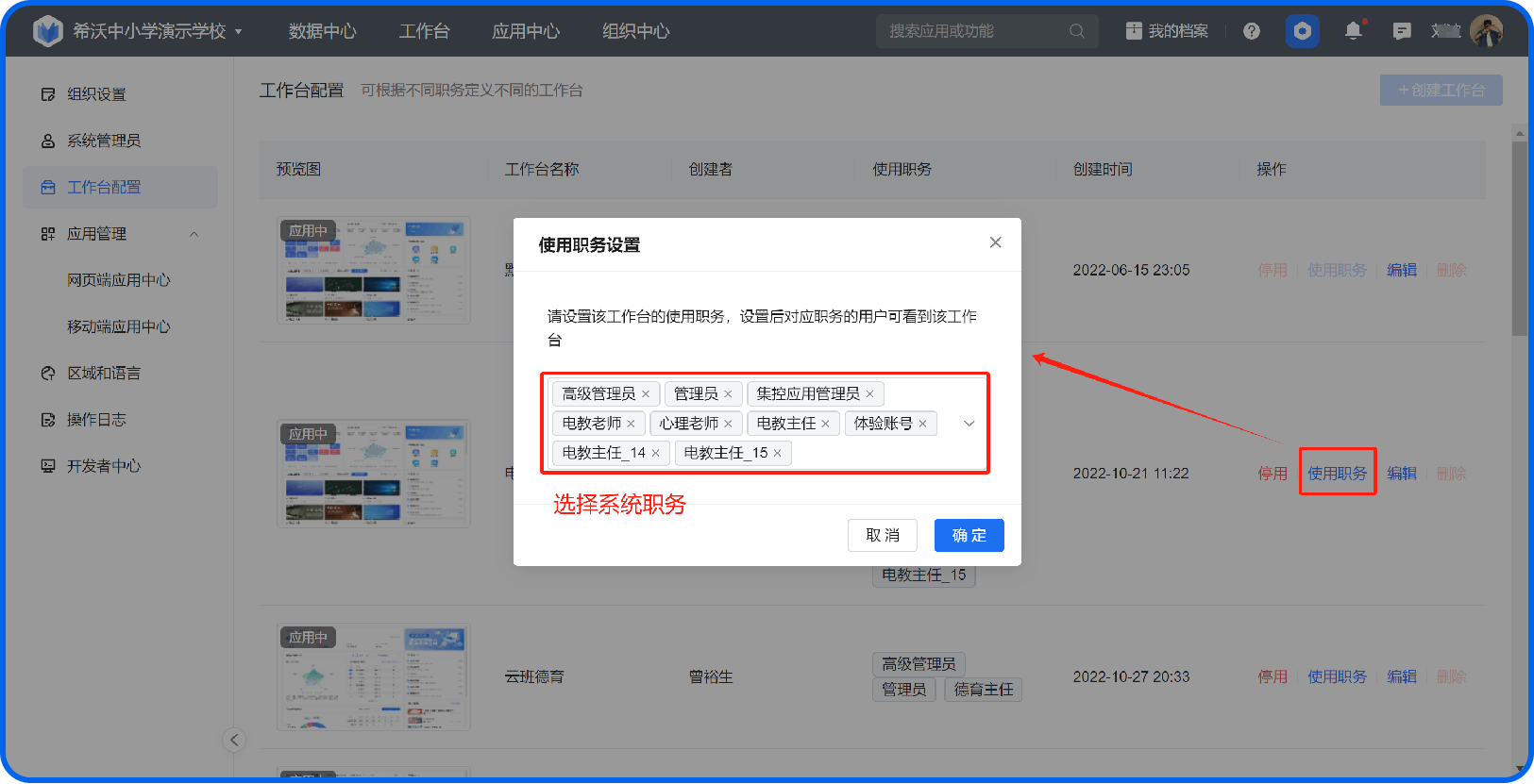Open the school name switcher dropdown
Screen dimensions: 1534x784
(x=238, y=31)
